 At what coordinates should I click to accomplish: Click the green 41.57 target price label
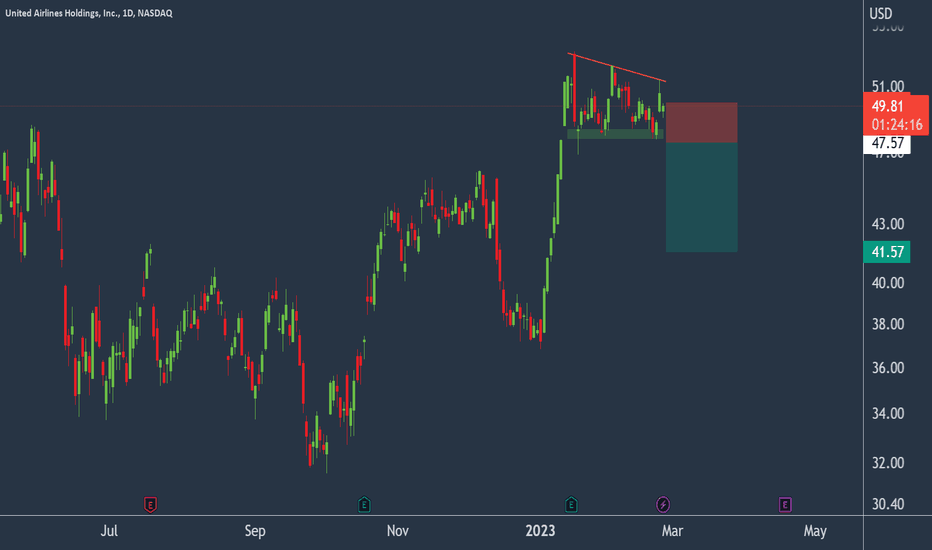coord(887,252)
